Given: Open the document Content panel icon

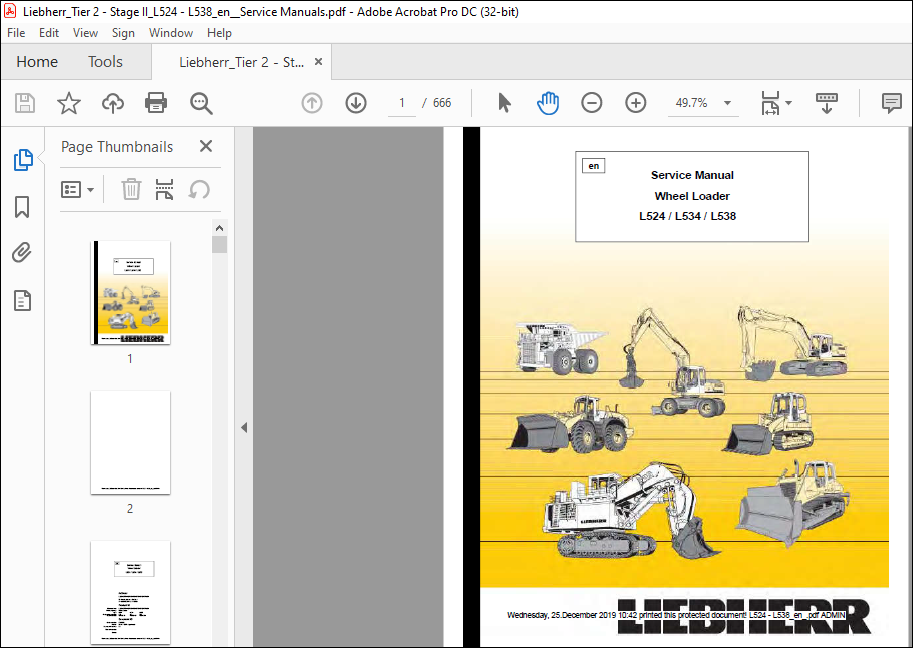Looking at the screenshot, I should pyautogui.click(x=22, y=300).
